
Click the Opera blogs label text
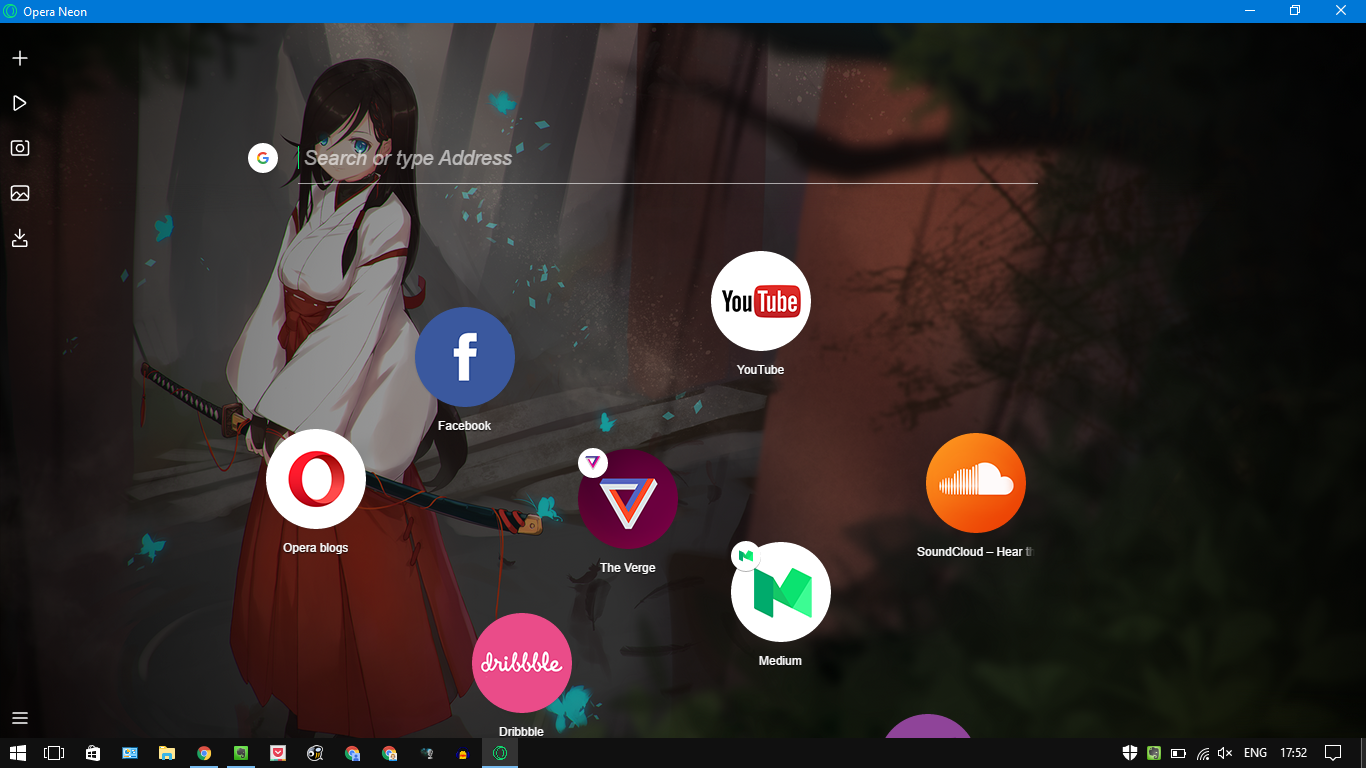click(x=316, y=548)
